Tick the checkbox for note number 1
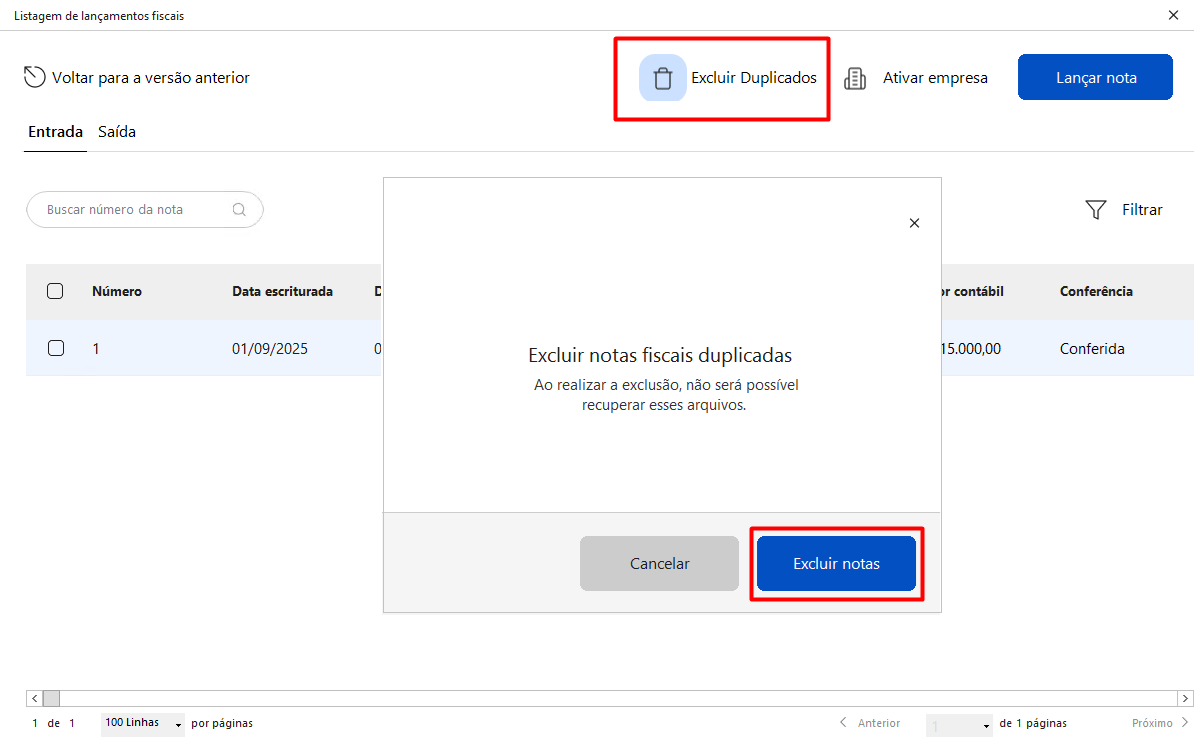Image resolution: width=1194 pixels, height=743 pixels. pyautogui.click(x=56, y=348)
